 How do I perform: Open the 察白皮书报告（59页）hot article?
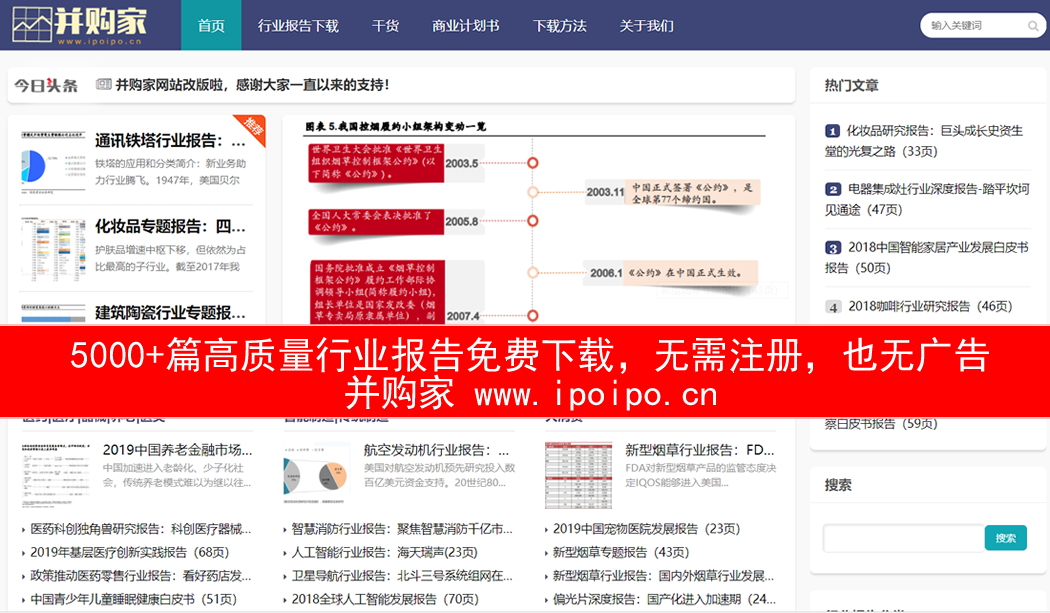tap(881, 423)
